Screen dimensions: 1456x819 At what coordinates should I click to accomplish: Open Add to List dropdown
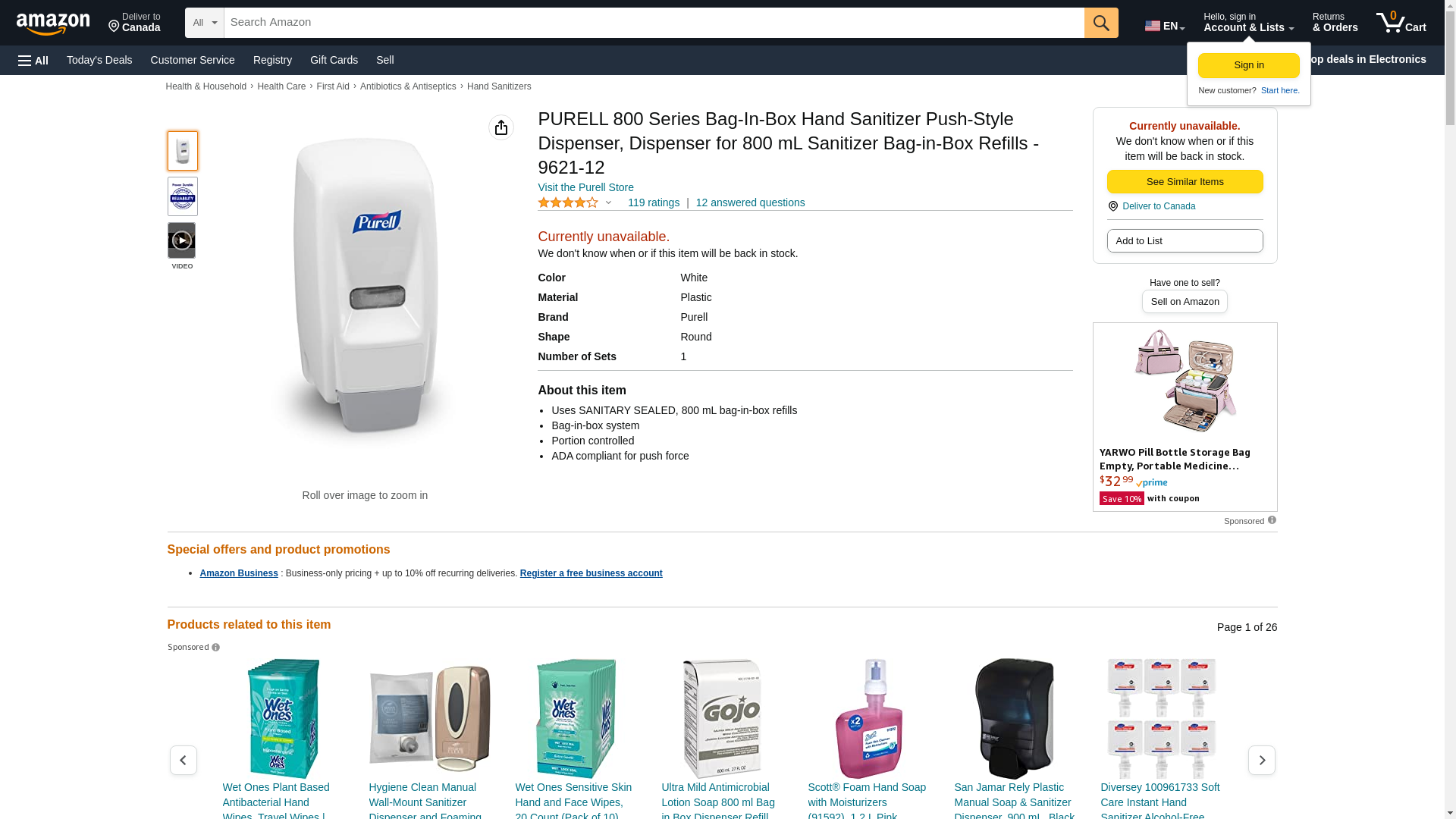coord(1185,241)
